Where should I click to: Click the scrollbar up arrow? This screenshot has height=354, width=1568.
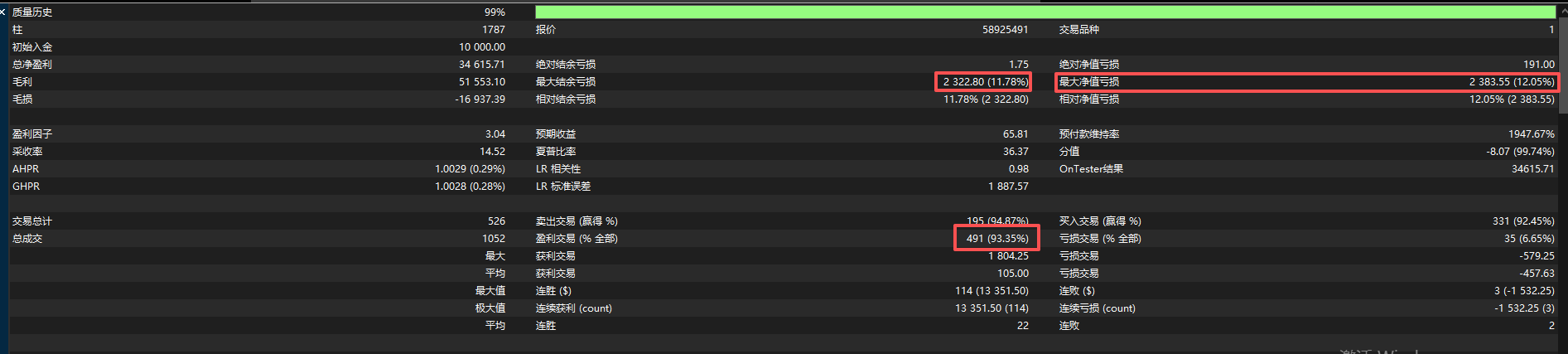click(1563, 11)
